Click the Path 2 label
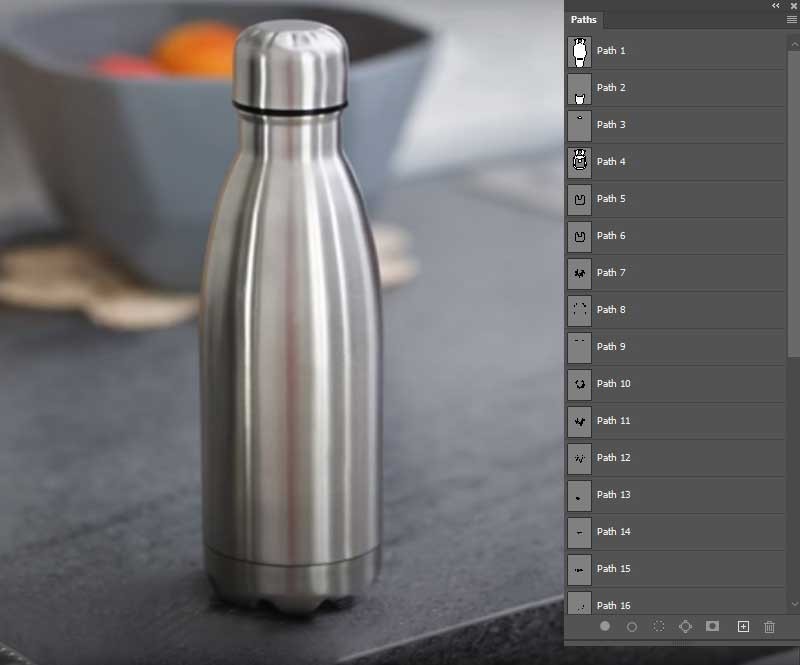This screenshot has height=665, width=800. coord(611,88)
